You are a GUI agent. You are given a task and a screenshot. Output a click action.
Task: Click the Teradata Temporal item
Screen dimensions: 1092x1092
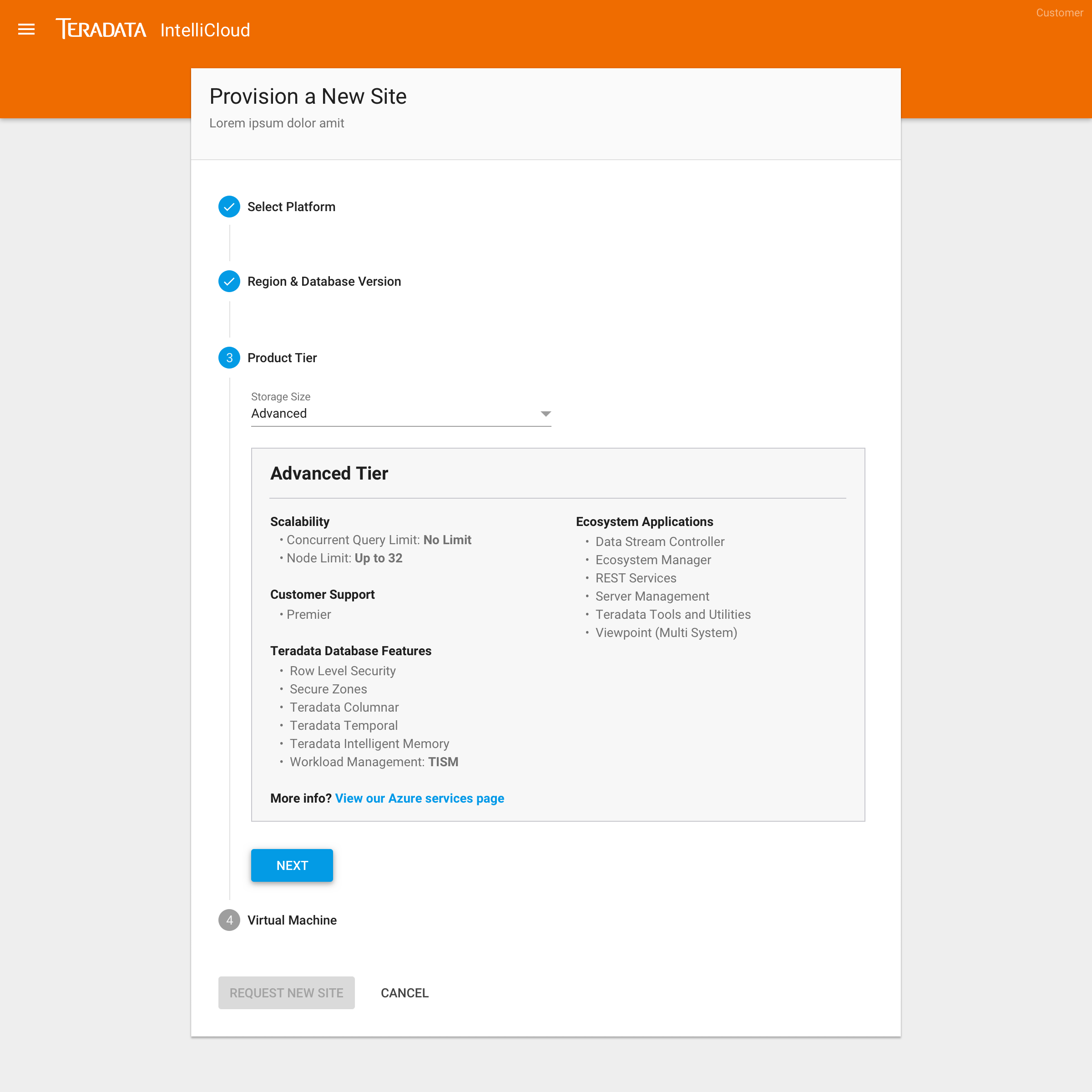(x=344, y=725)
